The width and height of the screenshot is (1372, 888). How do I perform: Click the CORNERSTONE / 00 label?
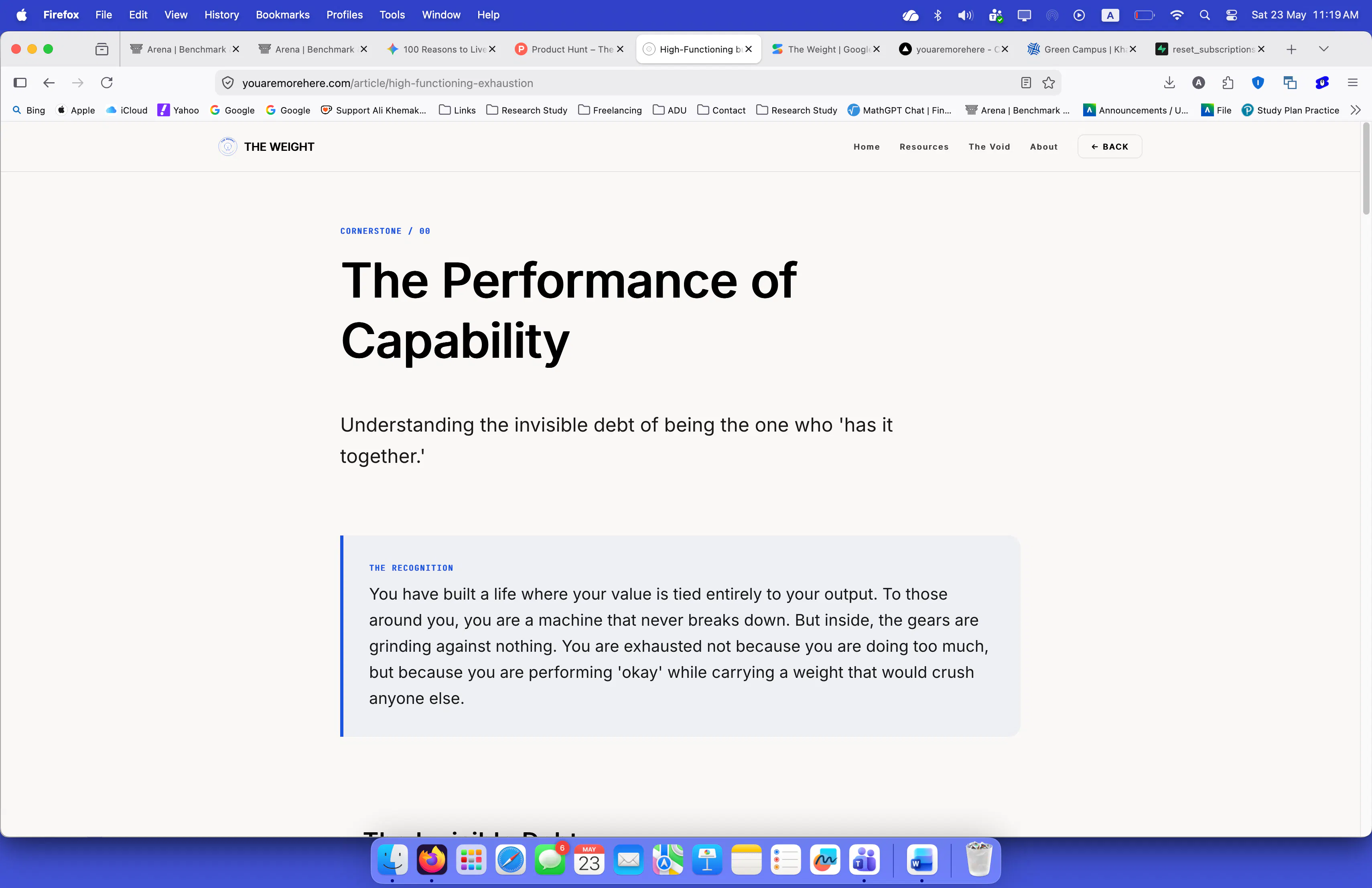pyautogui.click(x=385, y=231)
